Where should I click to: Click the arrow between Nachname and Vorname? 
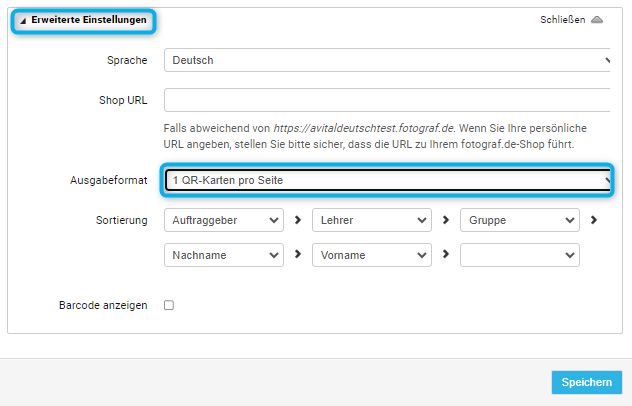[298, 254]
